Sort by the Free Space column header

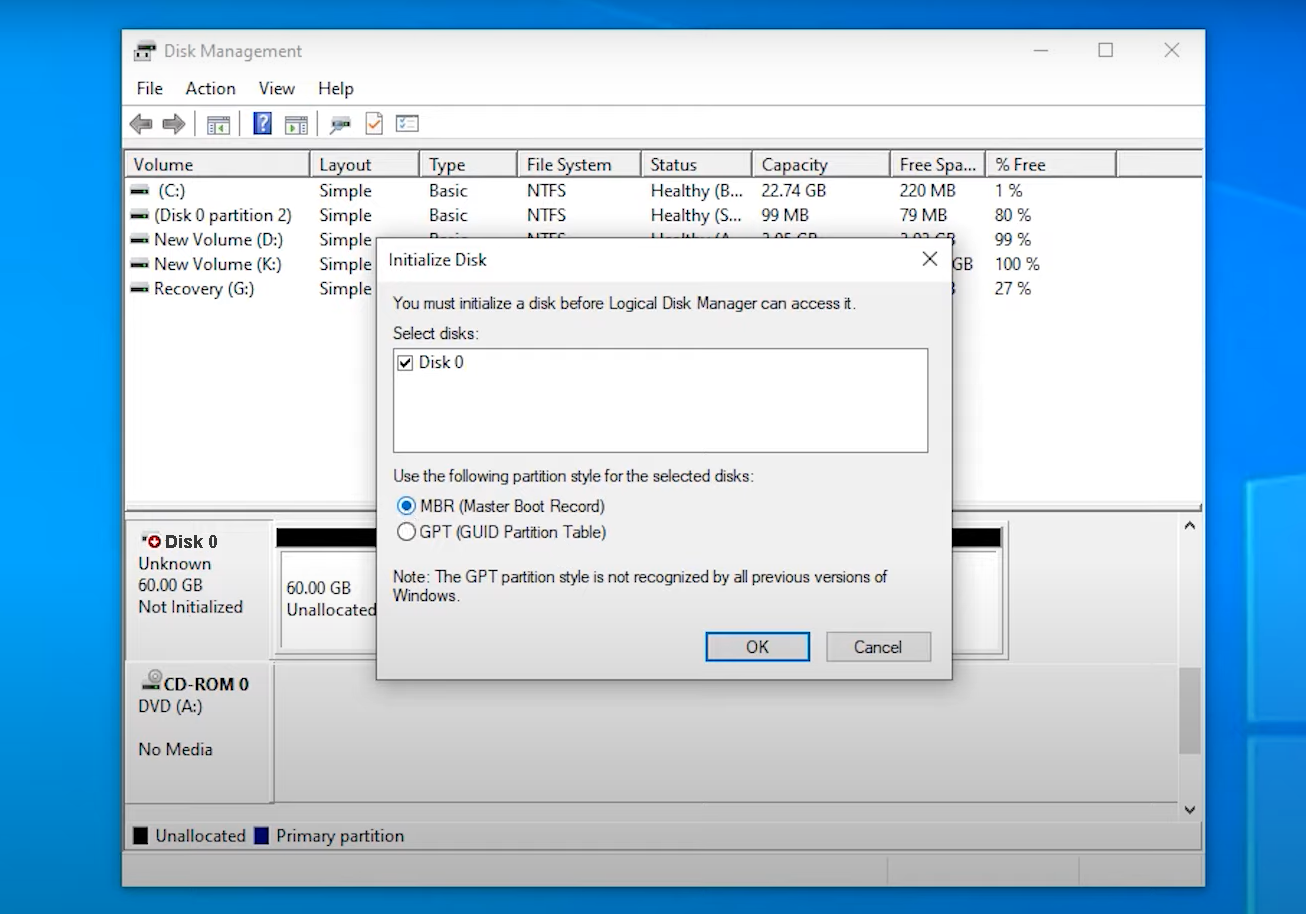pos(937,165)
